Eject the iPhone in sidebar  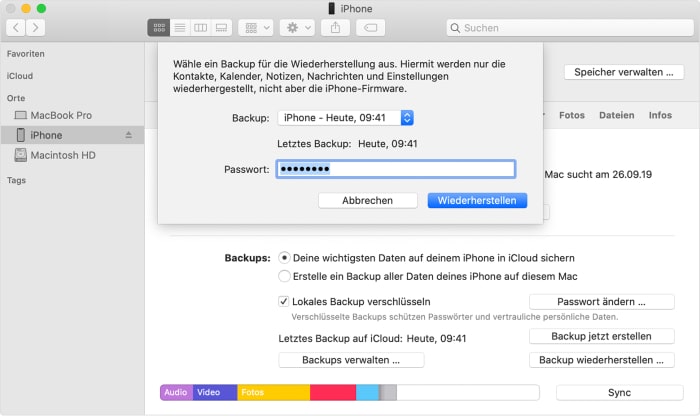tap(128, 135)
